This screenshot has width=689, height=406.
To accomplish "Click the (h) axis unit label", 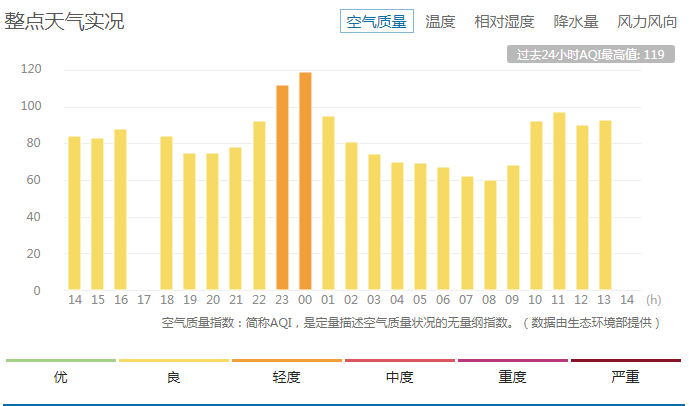I will (653, 300).
